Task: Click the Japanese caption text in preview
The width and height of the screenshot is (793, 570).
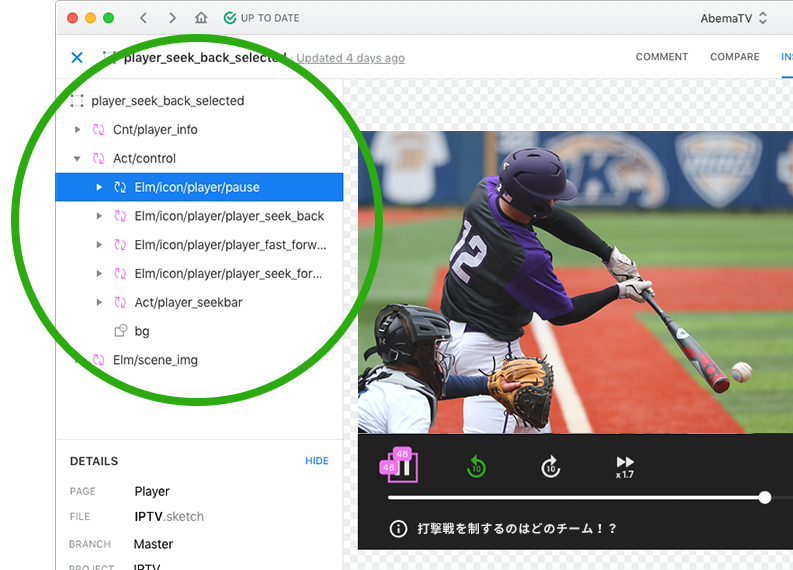Action: click(517, 529)
